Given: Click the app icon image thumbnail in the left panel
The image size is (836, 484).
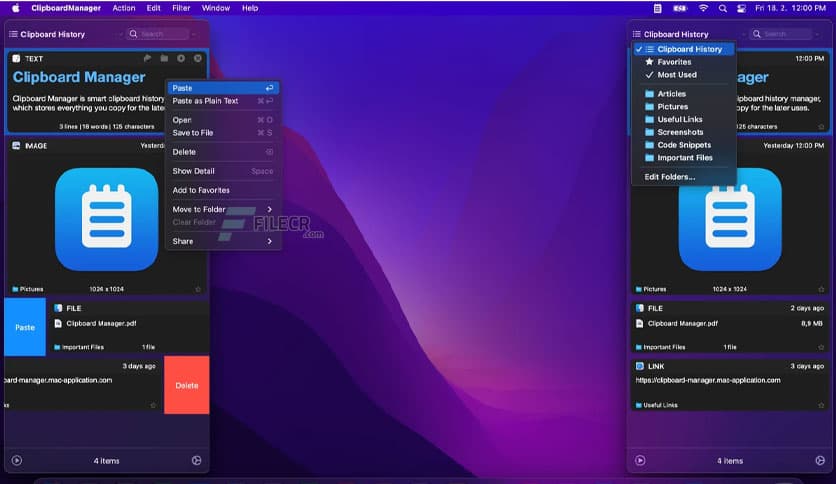Looking at the screenshot, I should 107,220.
